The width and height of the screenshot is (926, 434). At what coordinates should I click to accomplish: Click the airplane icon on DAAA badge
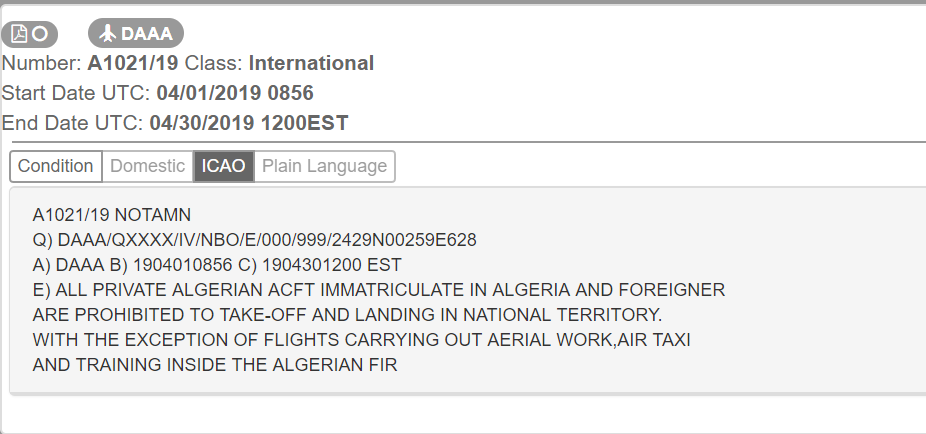(108, 34)
